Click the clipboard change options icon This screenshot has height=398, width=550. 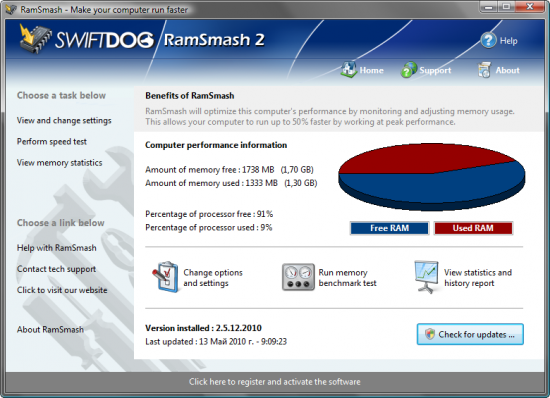coord(165,277)
